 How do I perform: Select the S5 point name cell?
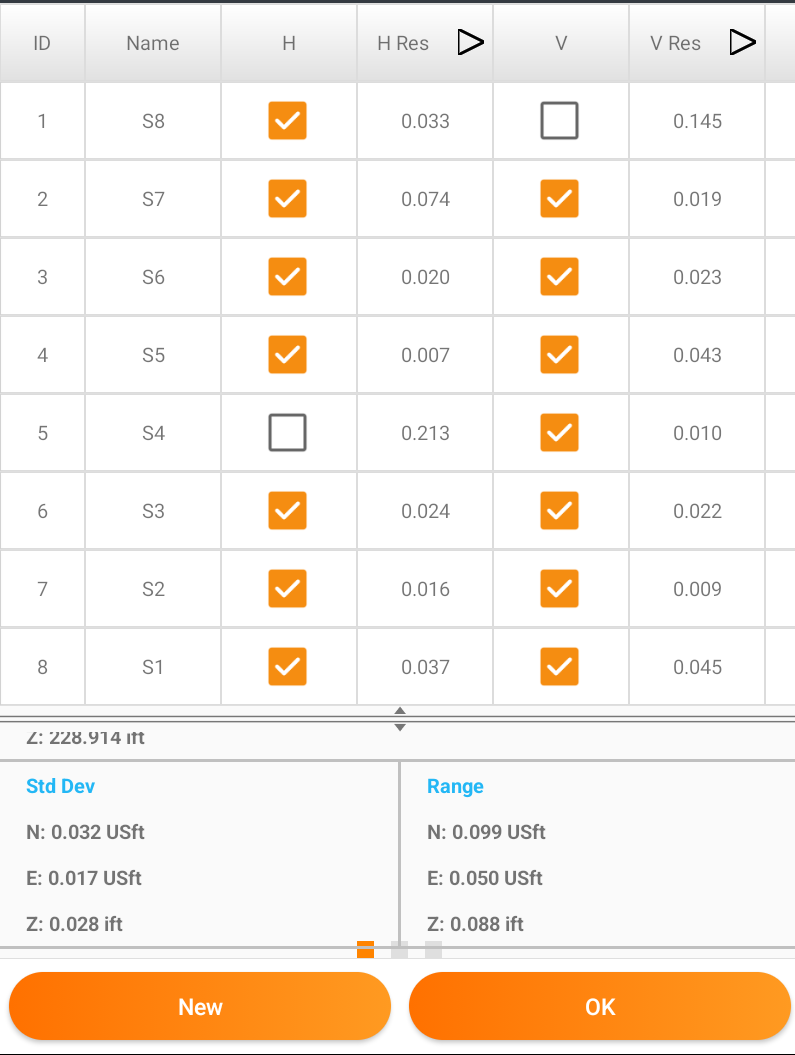(153, 355)
